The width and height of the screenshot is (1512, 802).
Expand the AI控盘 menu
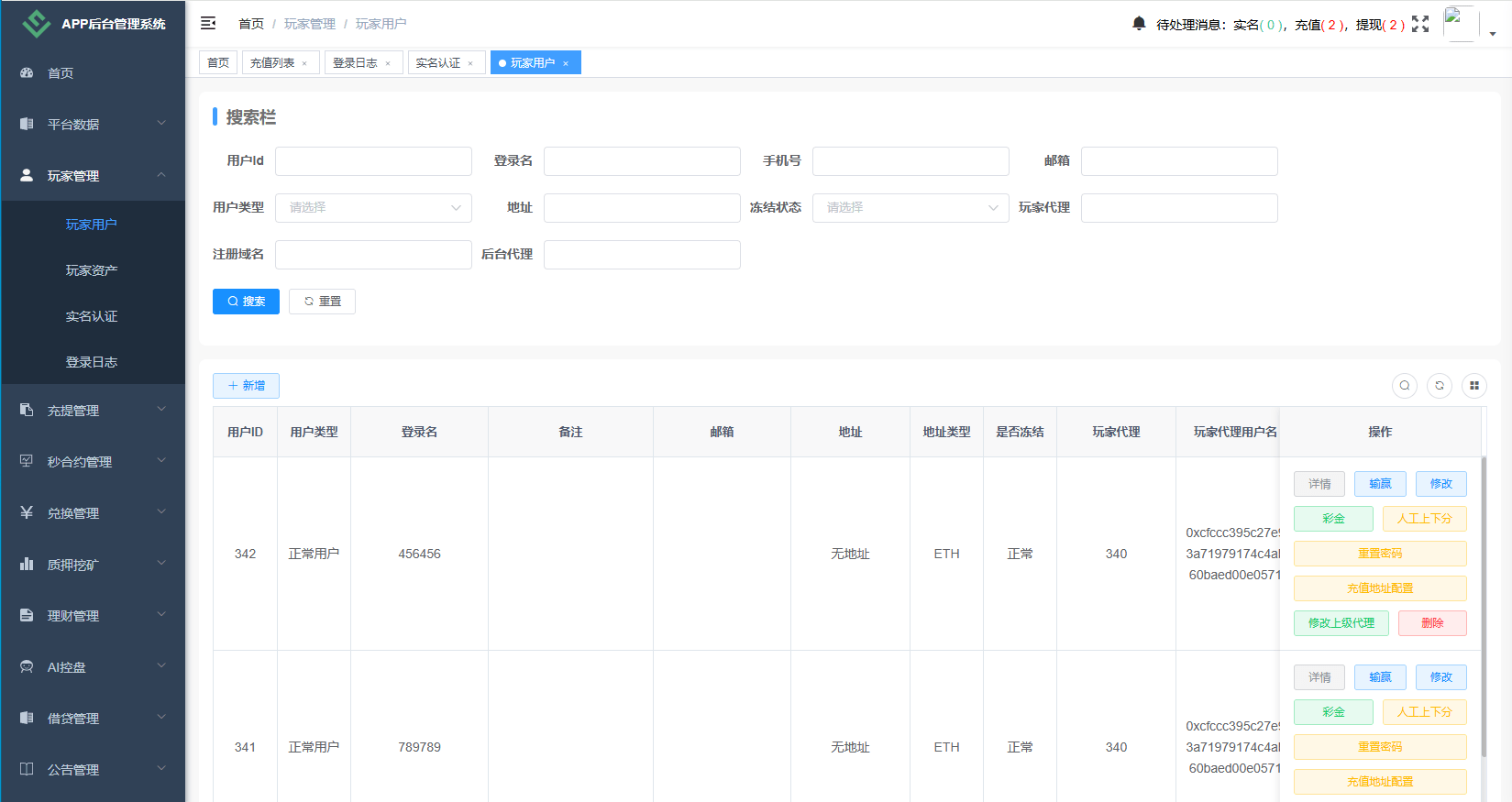click(93, 667)
